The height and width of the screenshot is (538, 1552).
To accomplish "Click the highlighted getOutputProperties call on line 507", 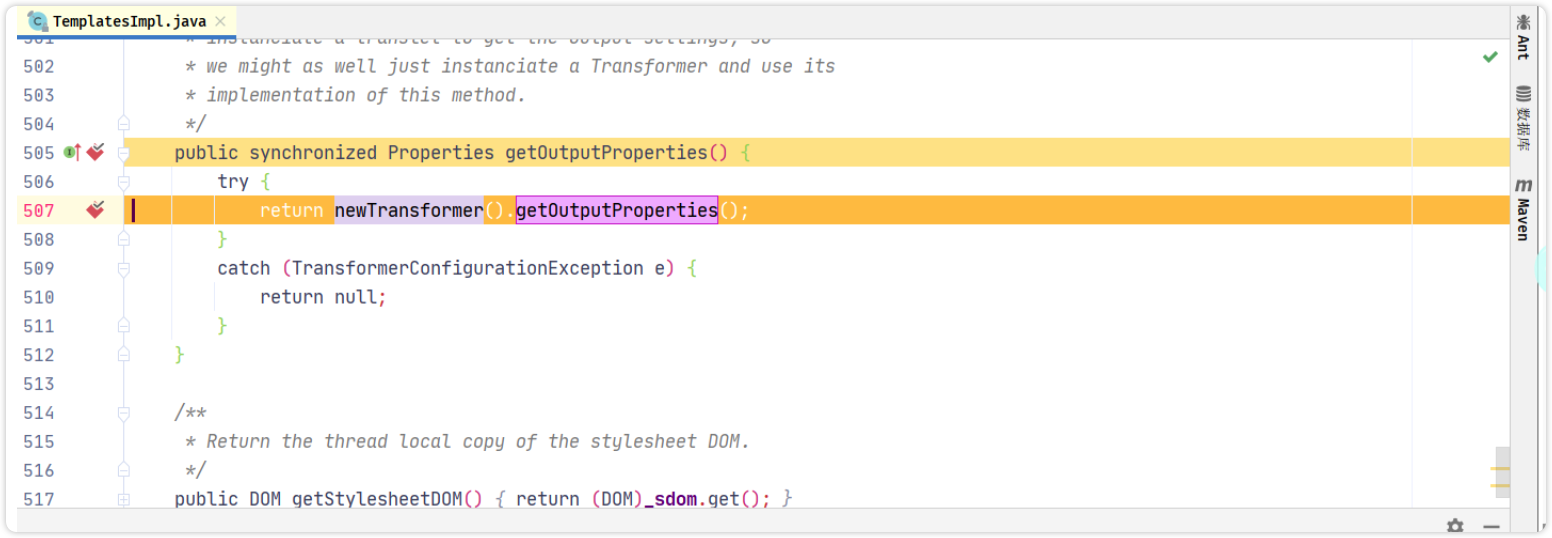I will click(616, 211).
